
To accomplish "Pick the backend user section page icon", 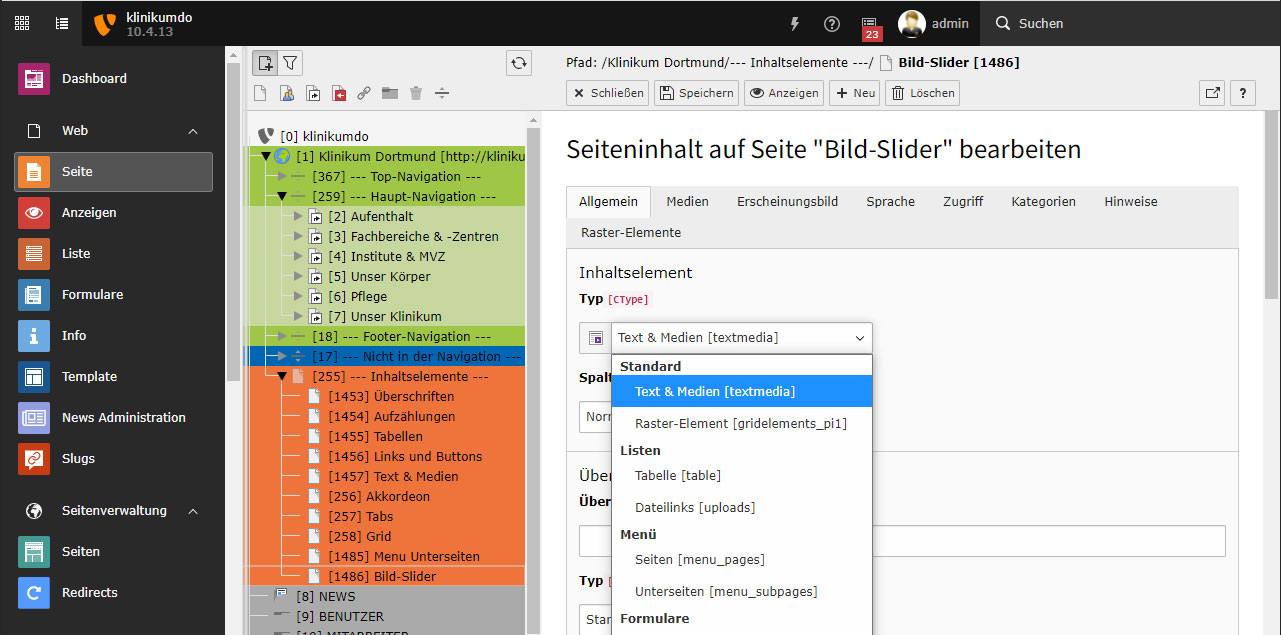I will (286, 93).
